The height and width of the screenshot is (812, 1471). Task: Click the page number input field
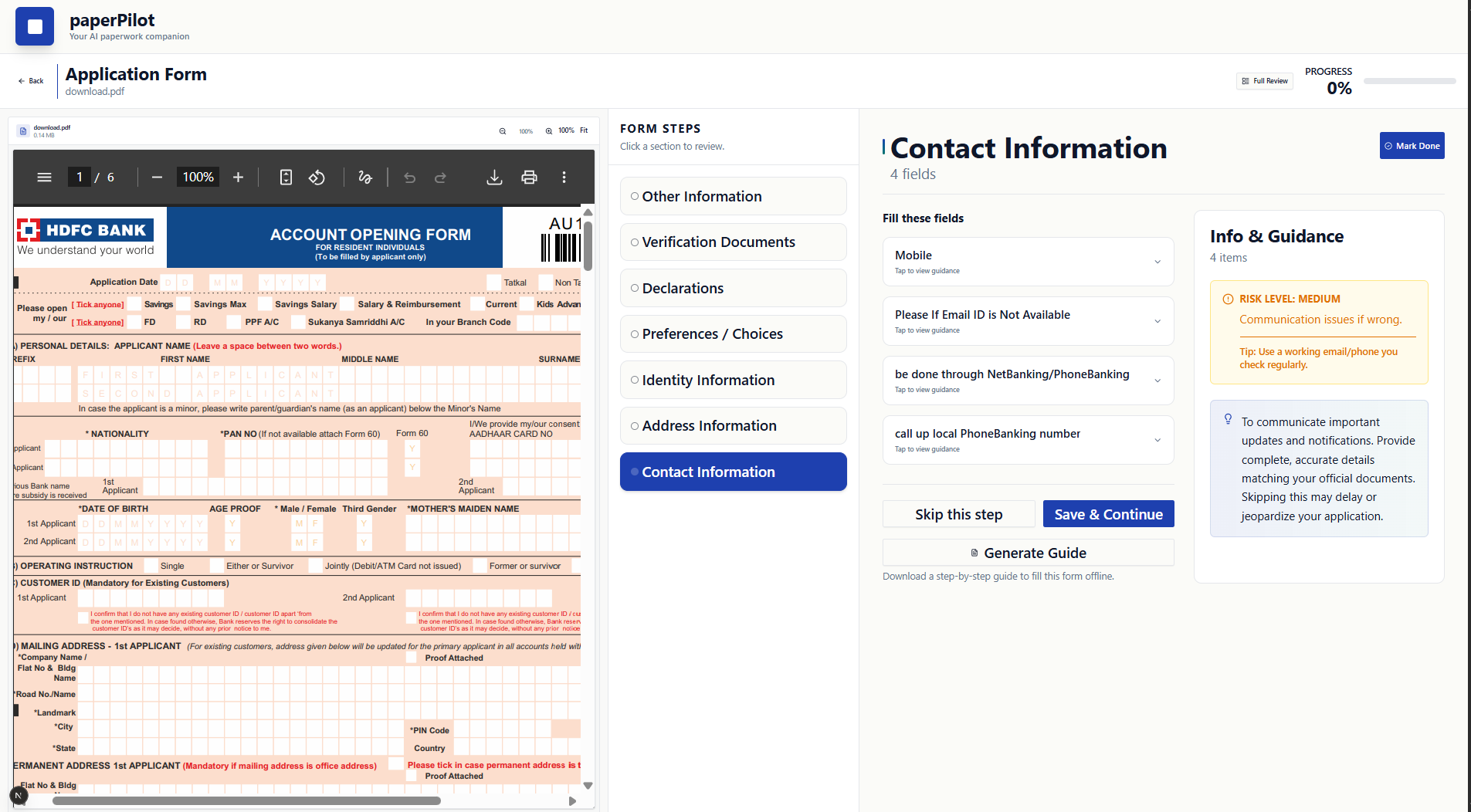click(x=79, y=178)
